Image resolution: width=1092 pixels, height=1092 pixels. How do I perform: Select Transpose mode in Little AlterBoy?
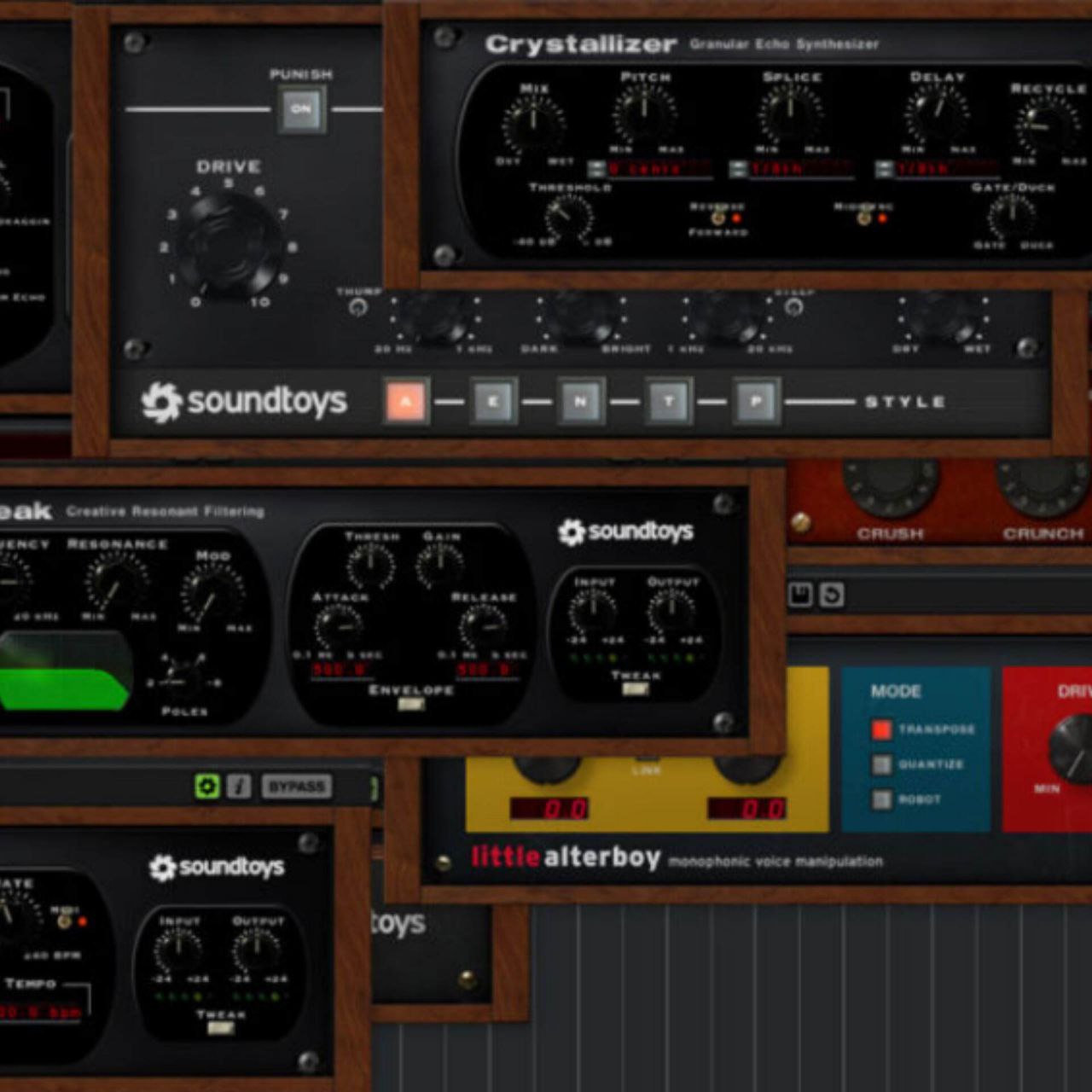[x=881, y=729]
